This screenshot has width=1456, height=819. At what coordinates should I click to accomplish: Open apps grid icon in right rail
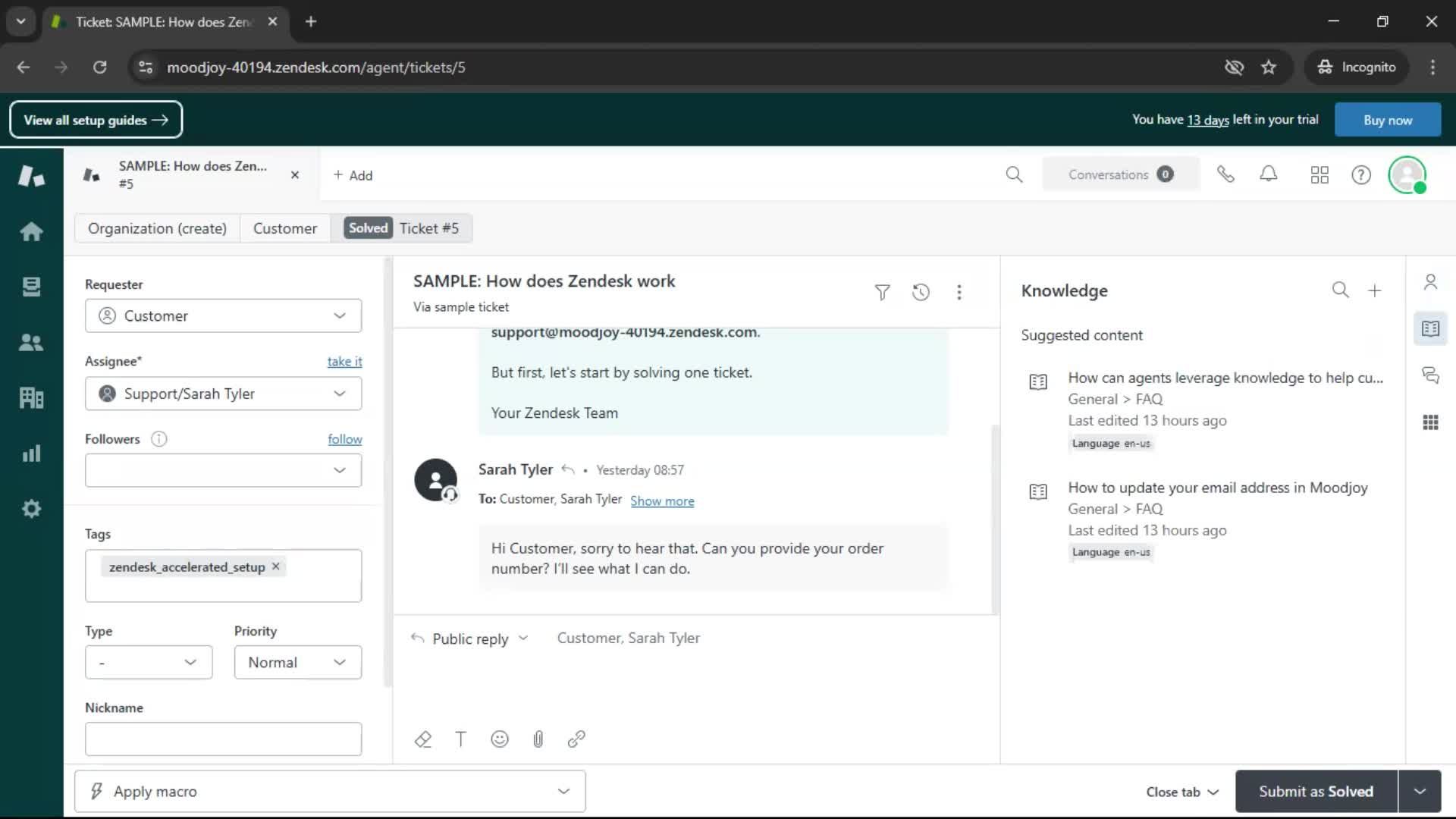[x=1430, y=422]
